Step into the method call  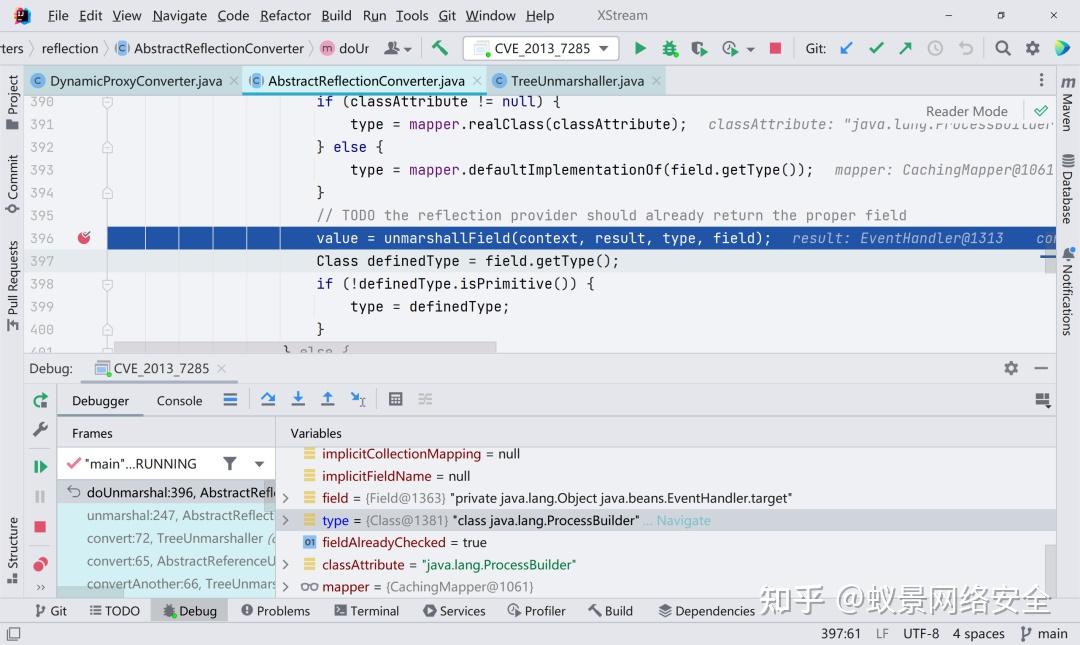[x=298, y=399]
